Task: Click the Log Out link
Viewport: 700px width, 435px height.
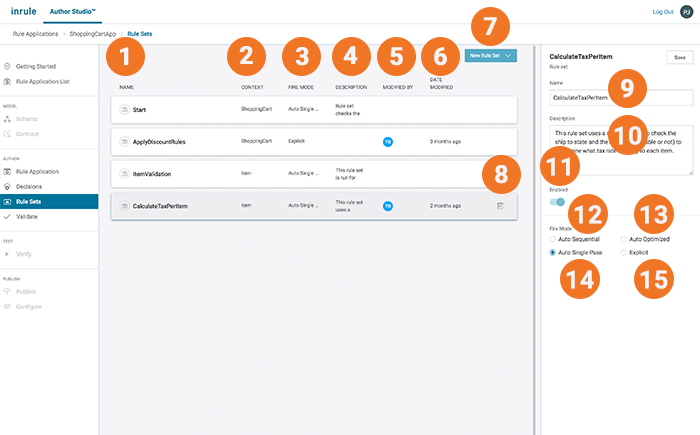Action: 662,11
